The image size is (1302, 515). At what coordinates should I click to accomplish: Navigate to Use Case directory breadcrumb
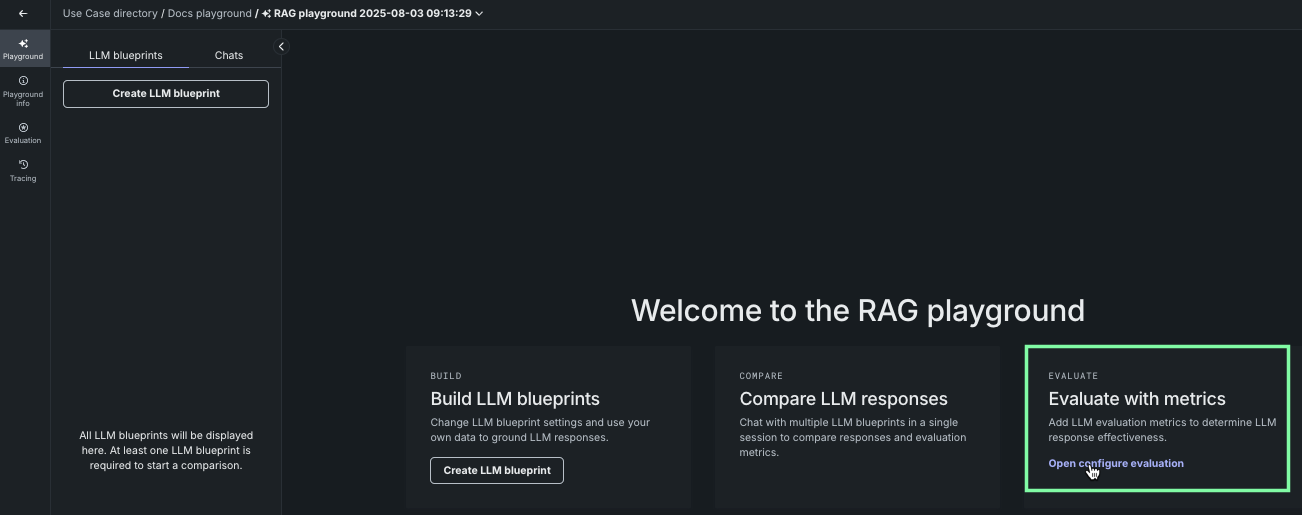[110, 14]
